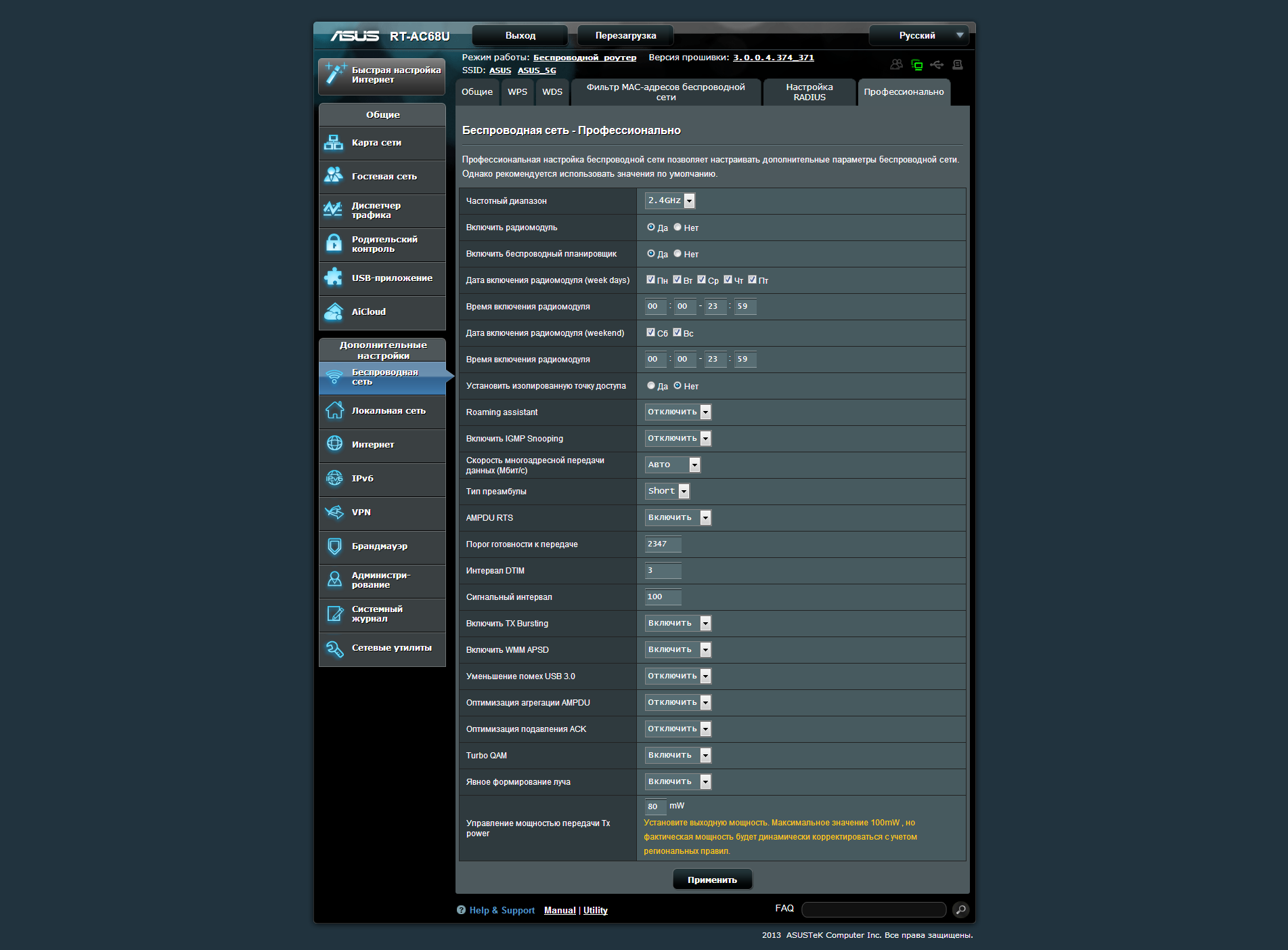
Task: Open the AMPDU RTS dropdown
Action: (678, 517)
